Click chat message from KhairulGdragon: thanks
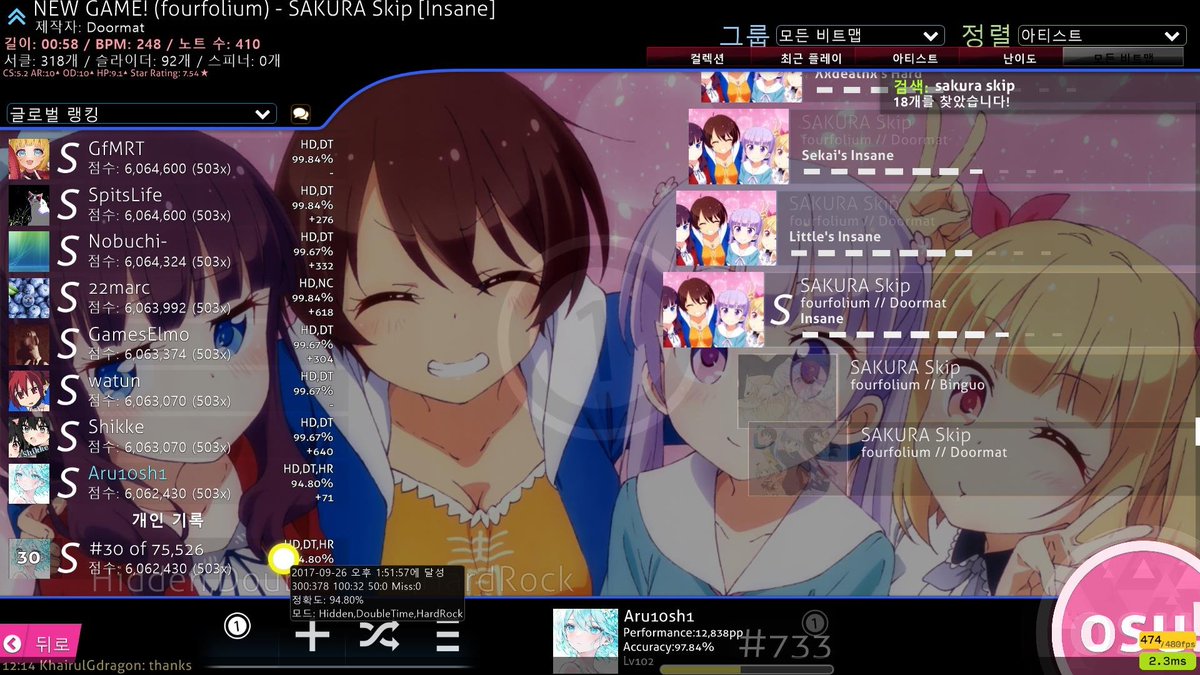 [98, 666]
